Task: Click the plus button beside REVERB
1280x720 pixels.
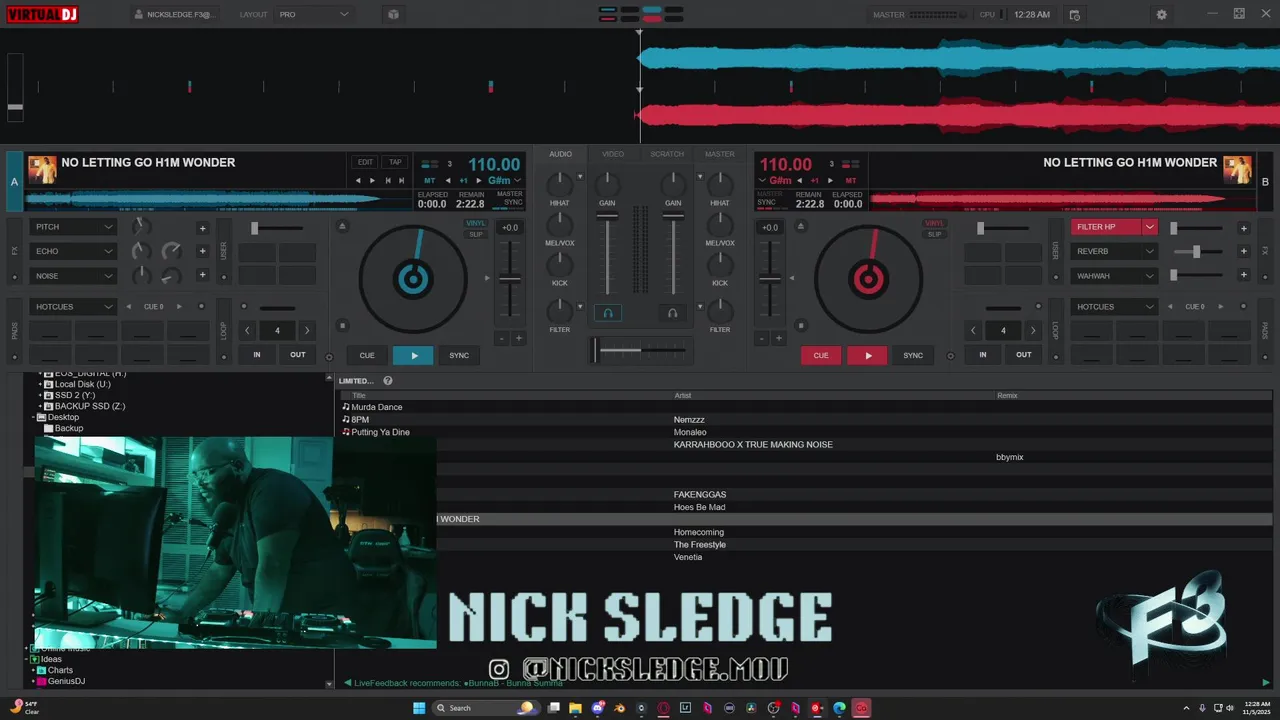Action: (1244, 252)
